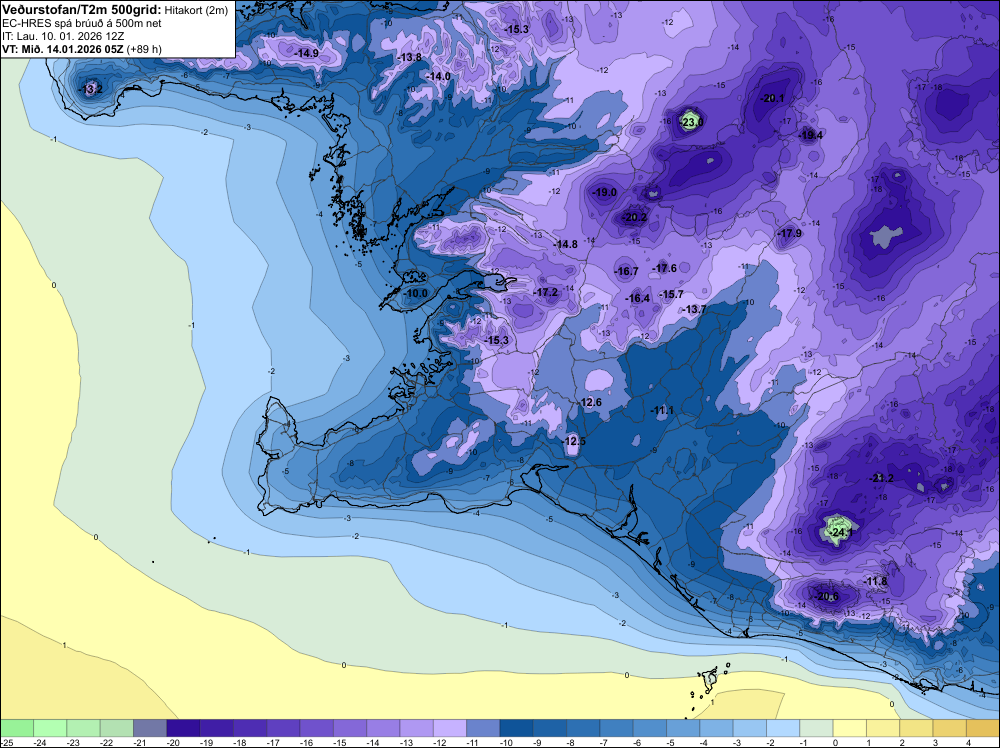Click the -11.1 temperature value
Image resolution: width=1000 pixels, height=748 pixels.
[662, 411]
